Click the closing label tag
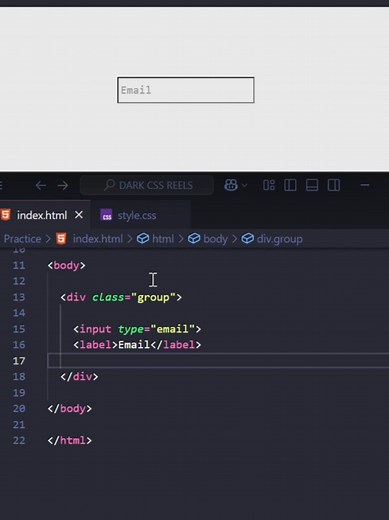 pyautogui.click(x=176, y=345)
